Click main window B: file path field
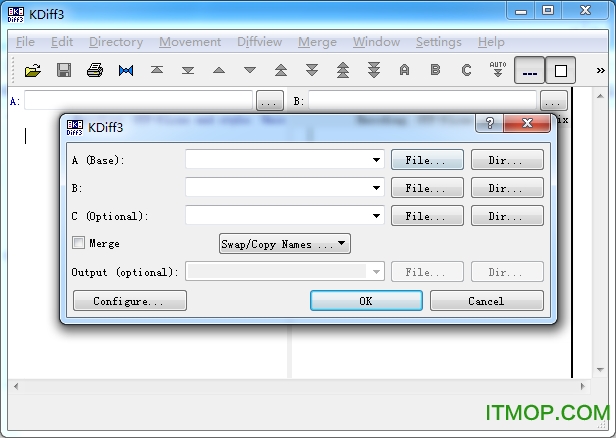Screen dimensions: 616x438 pos(422,100)
